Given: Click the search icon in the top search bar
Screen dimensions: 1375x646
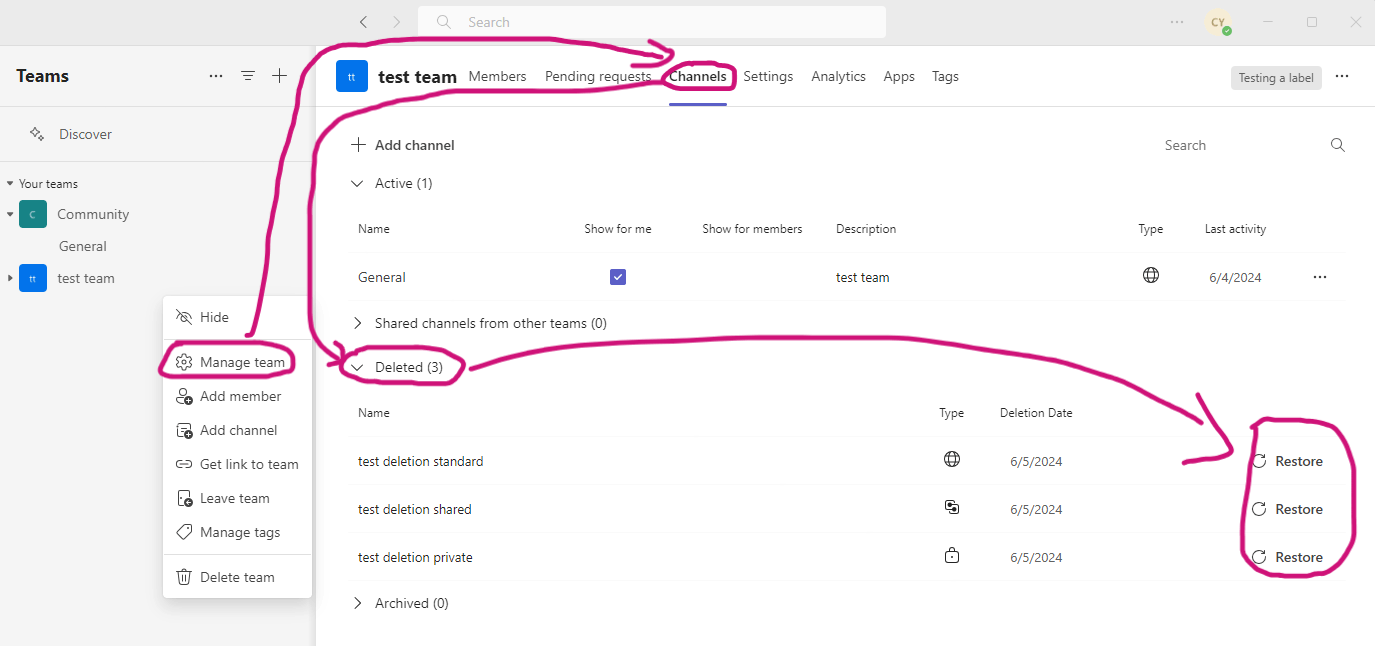Looking at the screenshot, I should tap(444, 22).
